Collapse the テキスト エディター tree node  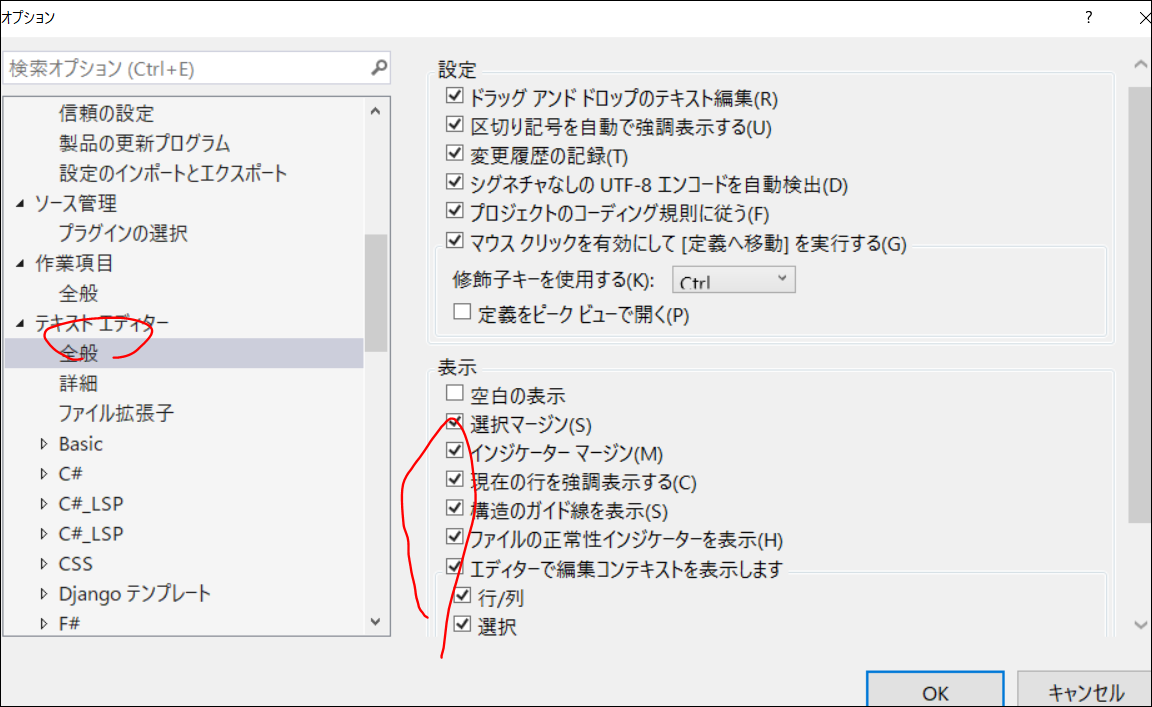pyautogui.click(x=21, y=323)
